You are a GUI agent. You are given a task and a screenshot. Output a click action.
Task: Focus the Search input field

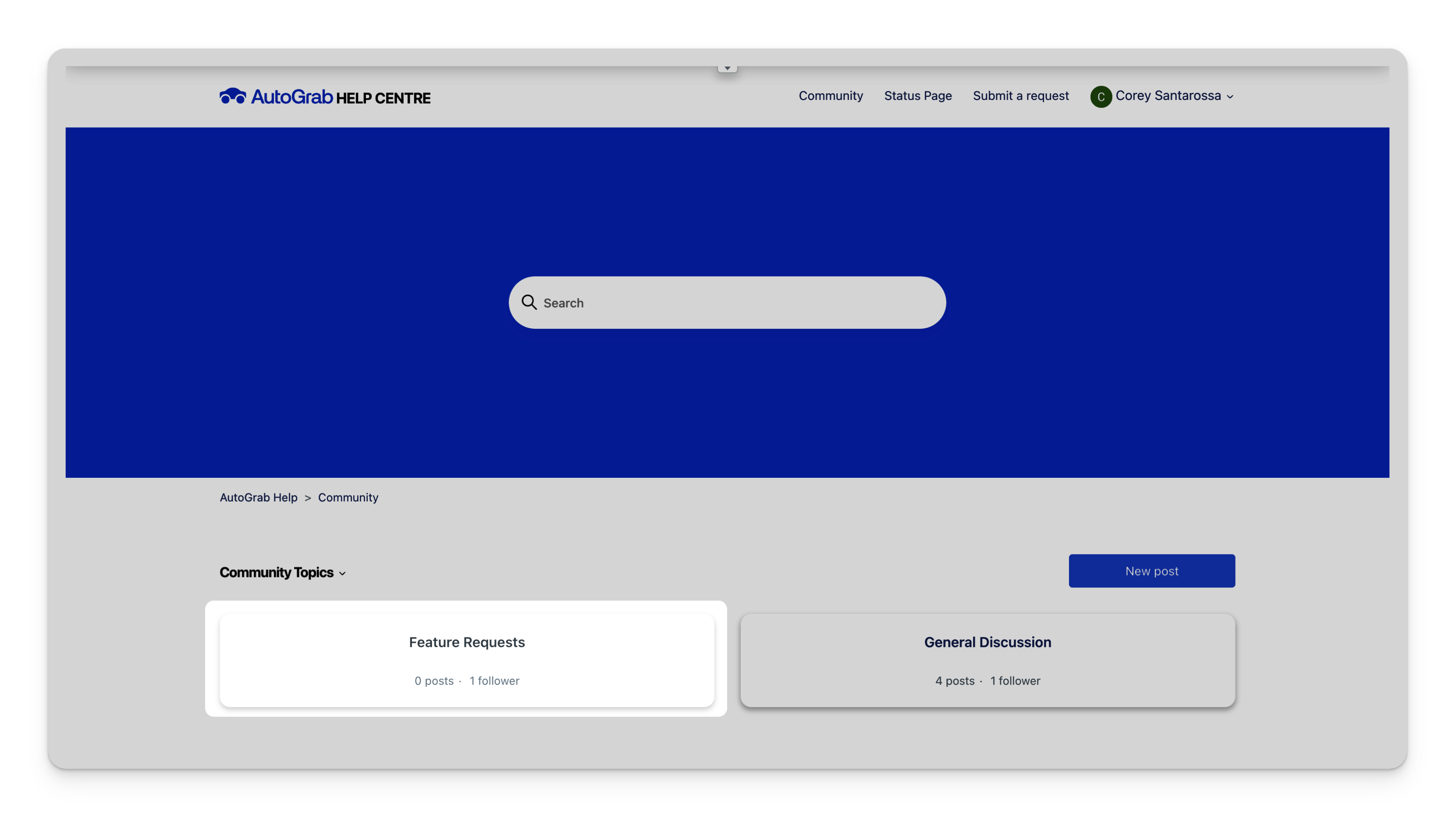(735, 303)
